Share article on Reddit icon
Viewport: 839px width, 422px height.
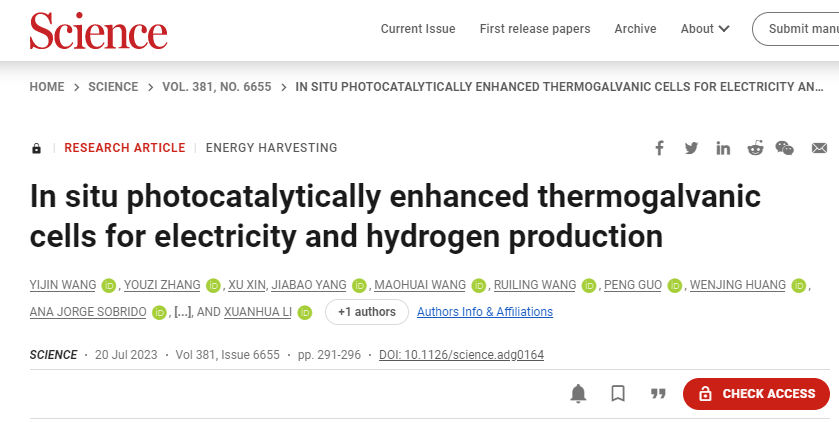[x=756, y=148]
